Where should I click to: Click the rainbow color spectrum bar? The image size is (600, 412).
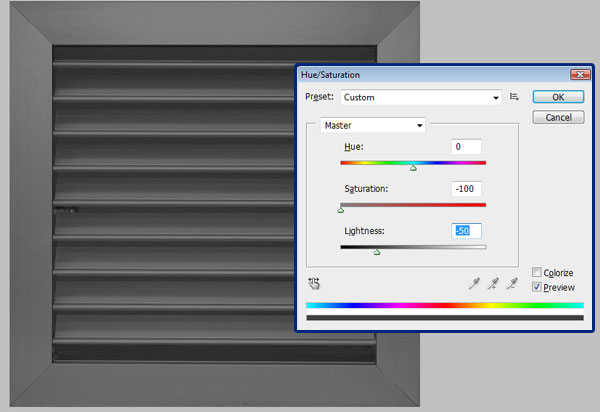(x=445, y=305)
